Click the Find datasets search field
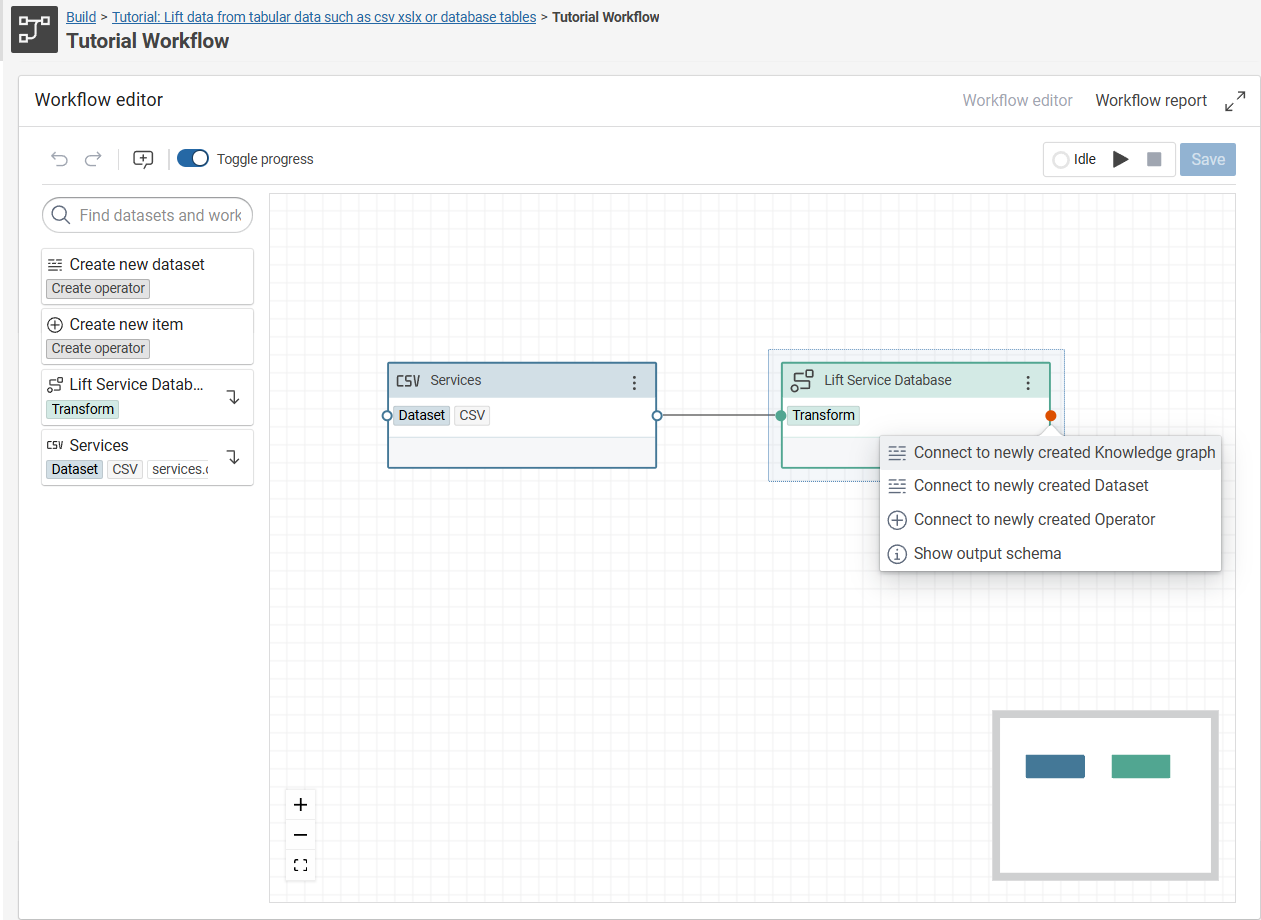The height and width of the screenshot is (920, 1261). click(x=160, y=215)
